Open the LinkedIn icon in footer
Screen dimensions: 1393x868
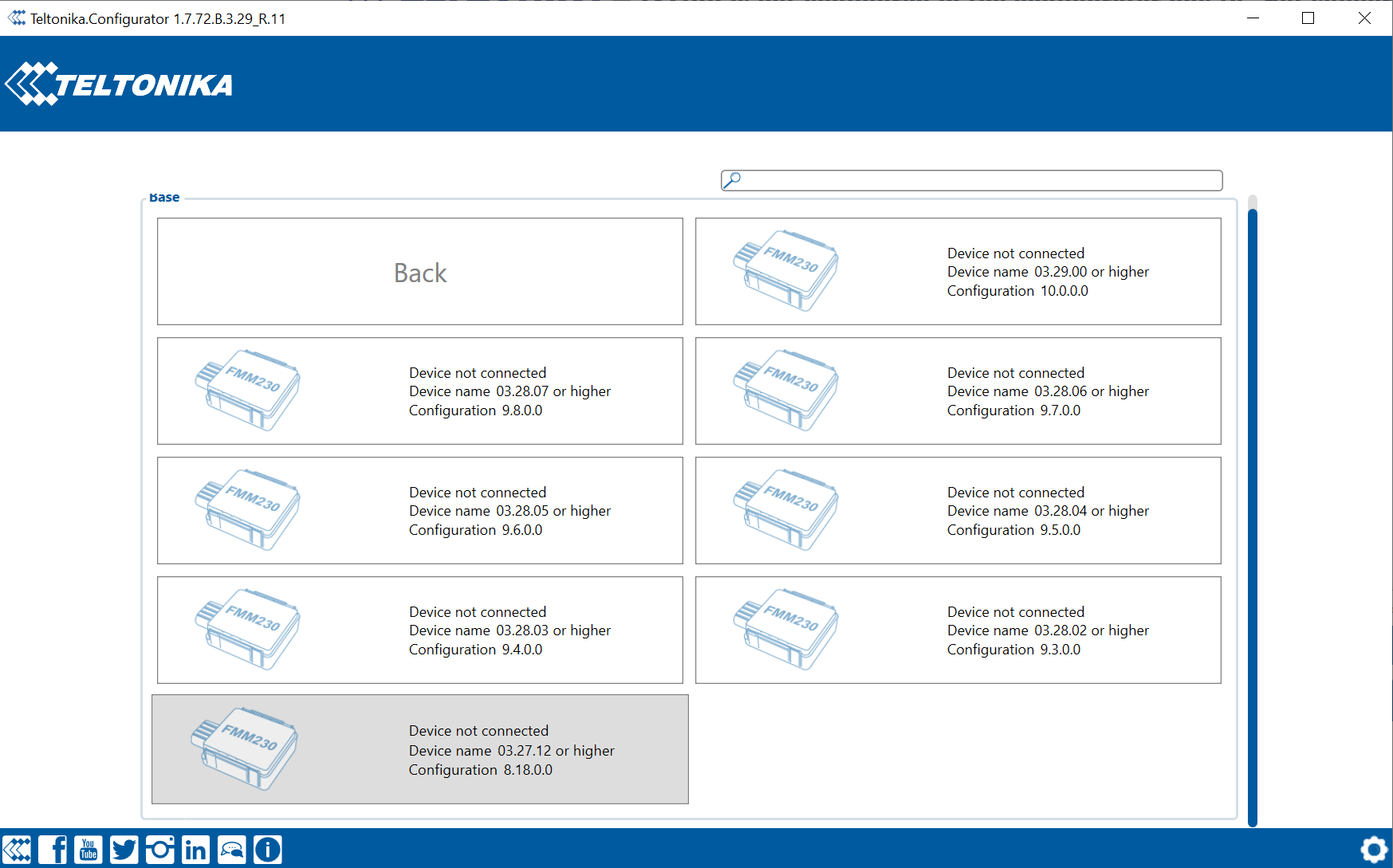click(195, 850)
